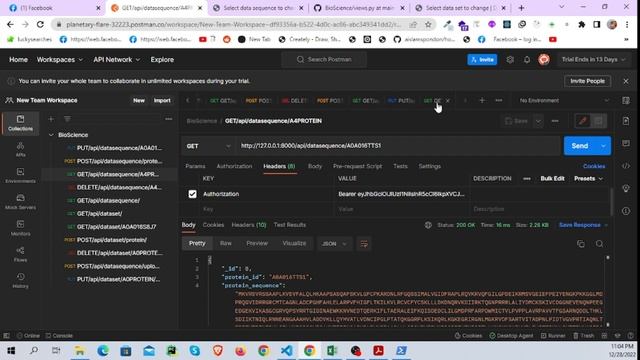Expand the Workspaces menu

(60, 60)
